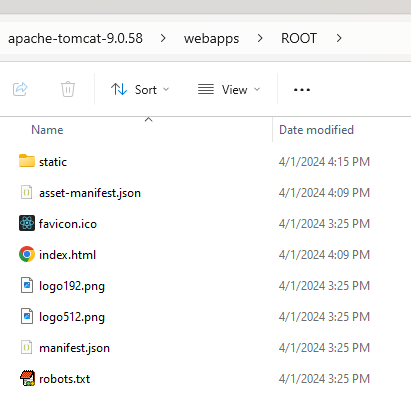Image resolution: width=411 pixels, height=412 pixels.
Task: Expand chevron after ROOT breadcrumb
Action: [x=339, y=38]
